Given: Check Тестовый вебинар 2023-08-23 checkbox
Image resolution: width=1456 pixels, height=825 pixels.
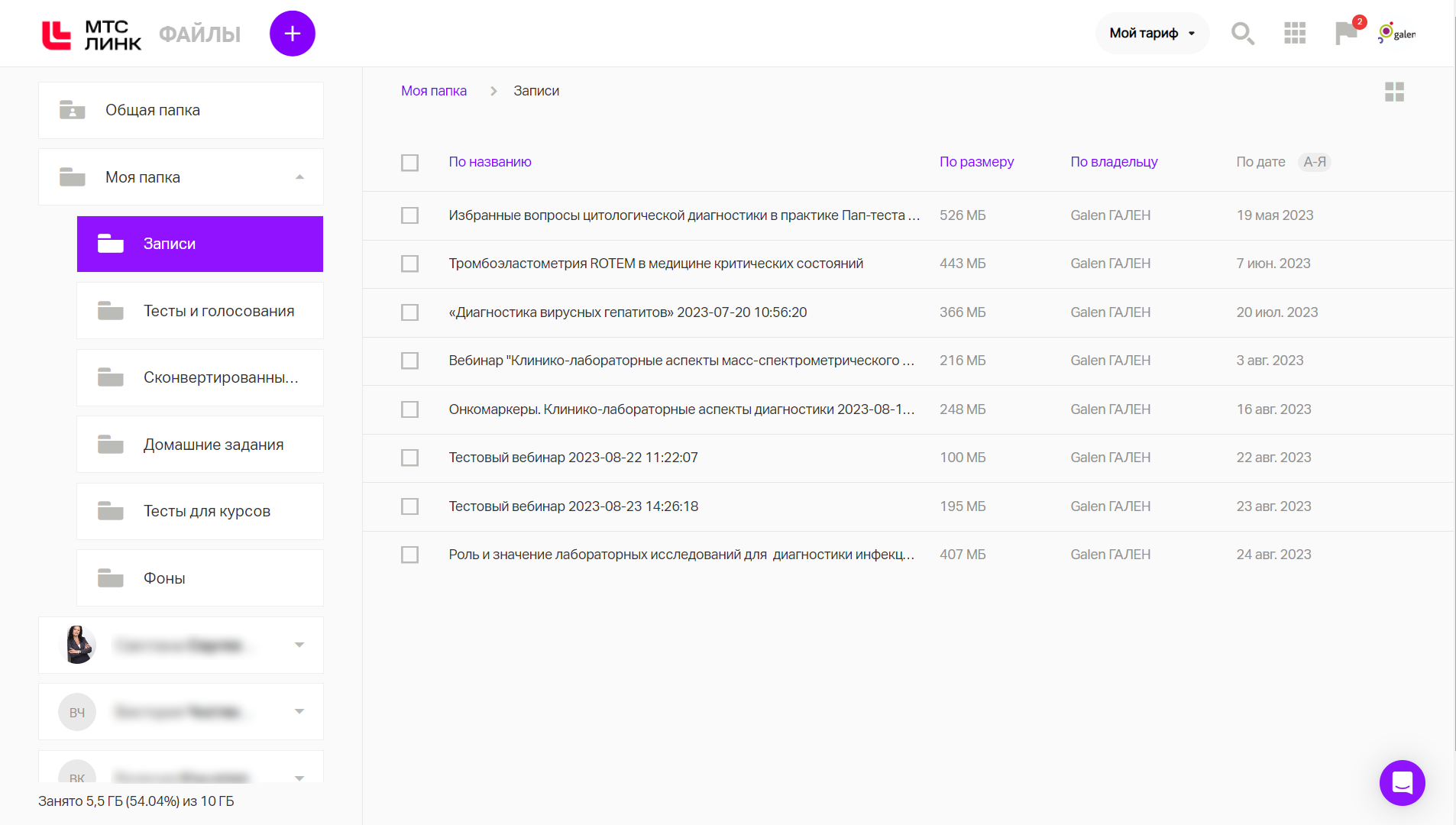Looking at the screenshot, I should (x=410, y=506).
